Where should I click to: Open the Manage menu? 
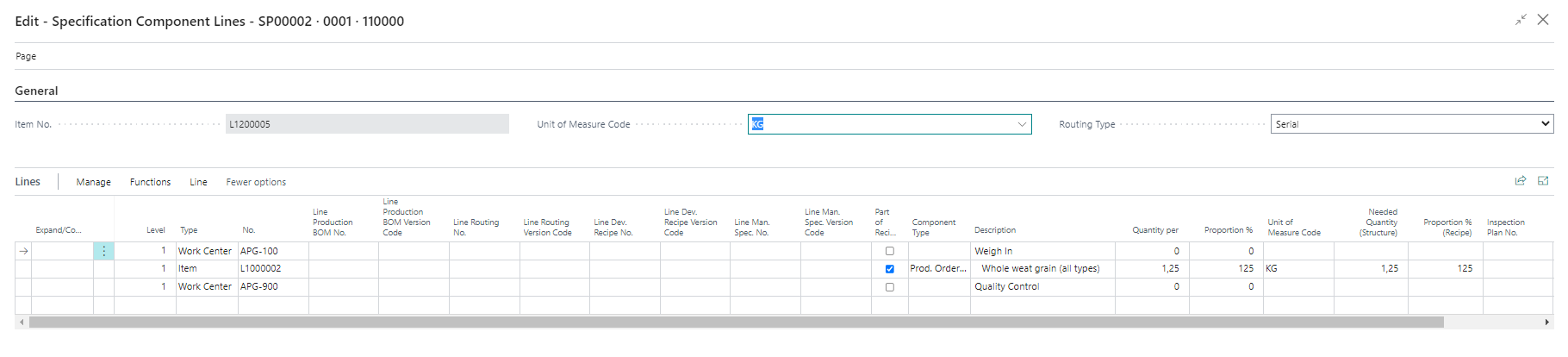pos(93,182)
